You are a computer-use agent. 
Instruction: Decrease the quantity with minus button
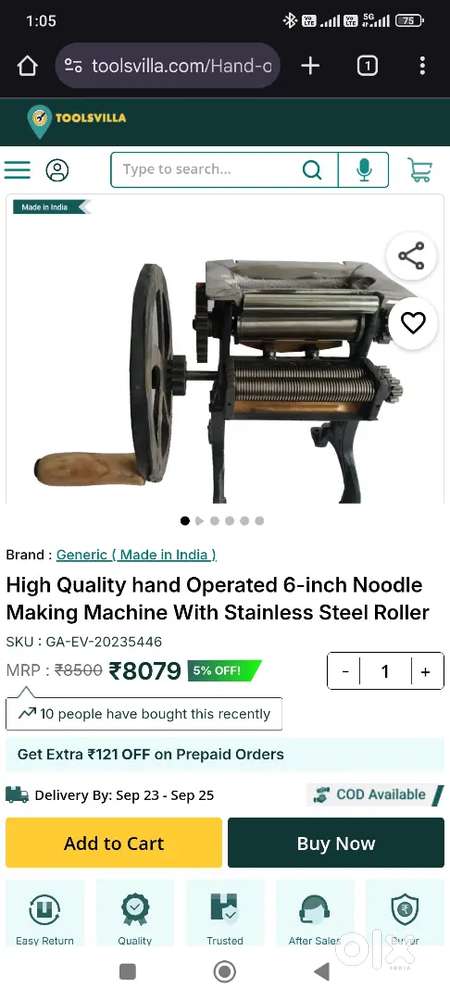pos(345,672)
